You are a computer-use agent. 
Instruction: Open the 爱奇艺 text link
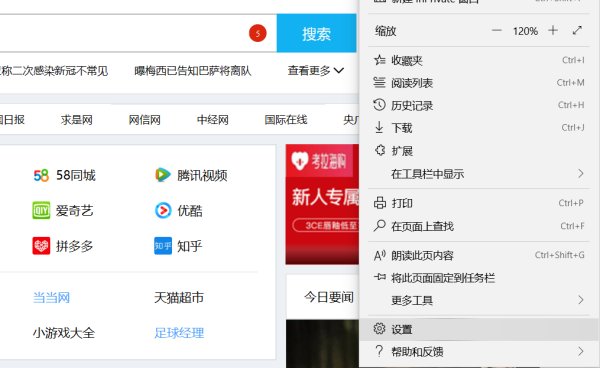pyautogui.click(x=74, y=210)
